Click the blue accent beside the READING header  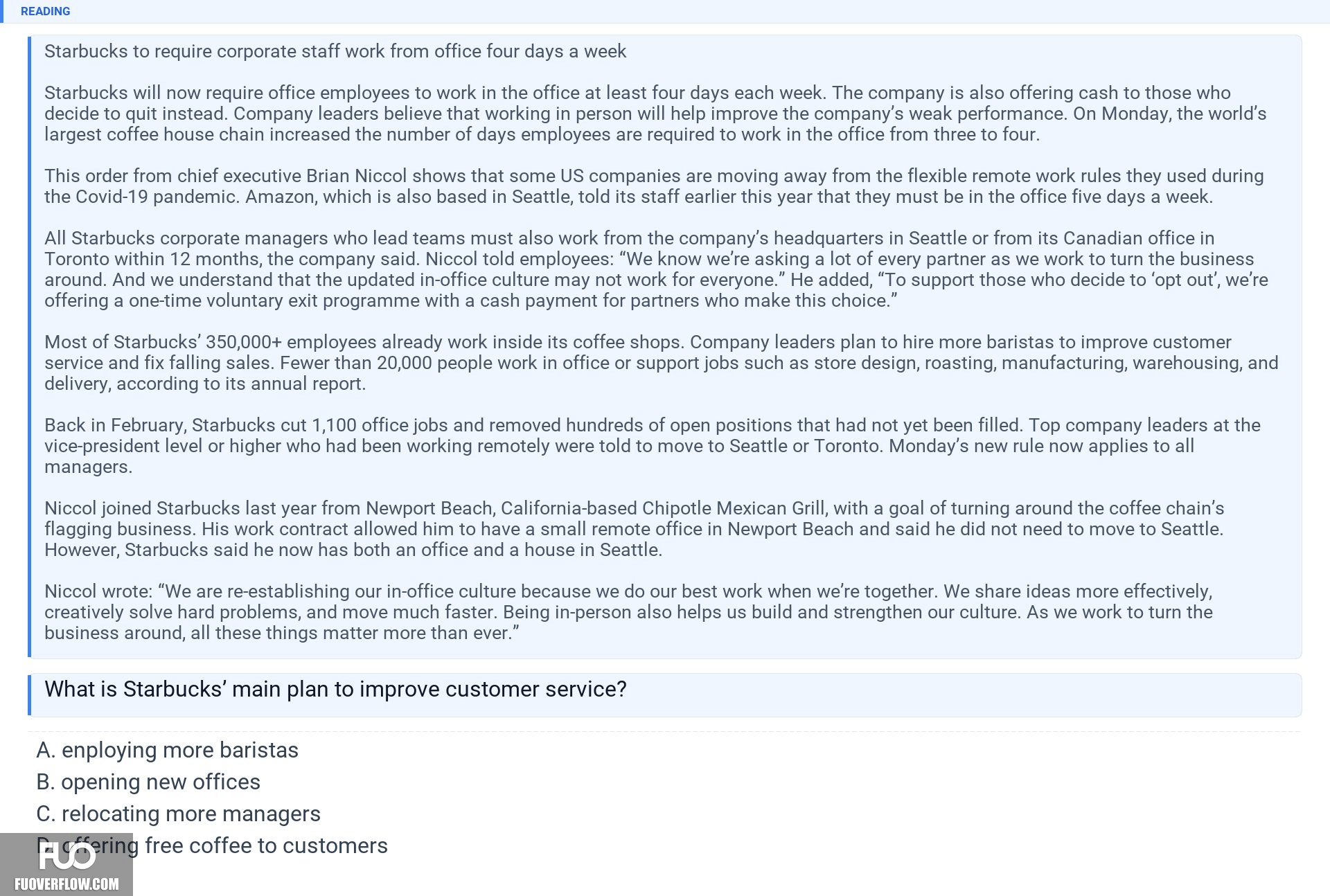[1, 11]
